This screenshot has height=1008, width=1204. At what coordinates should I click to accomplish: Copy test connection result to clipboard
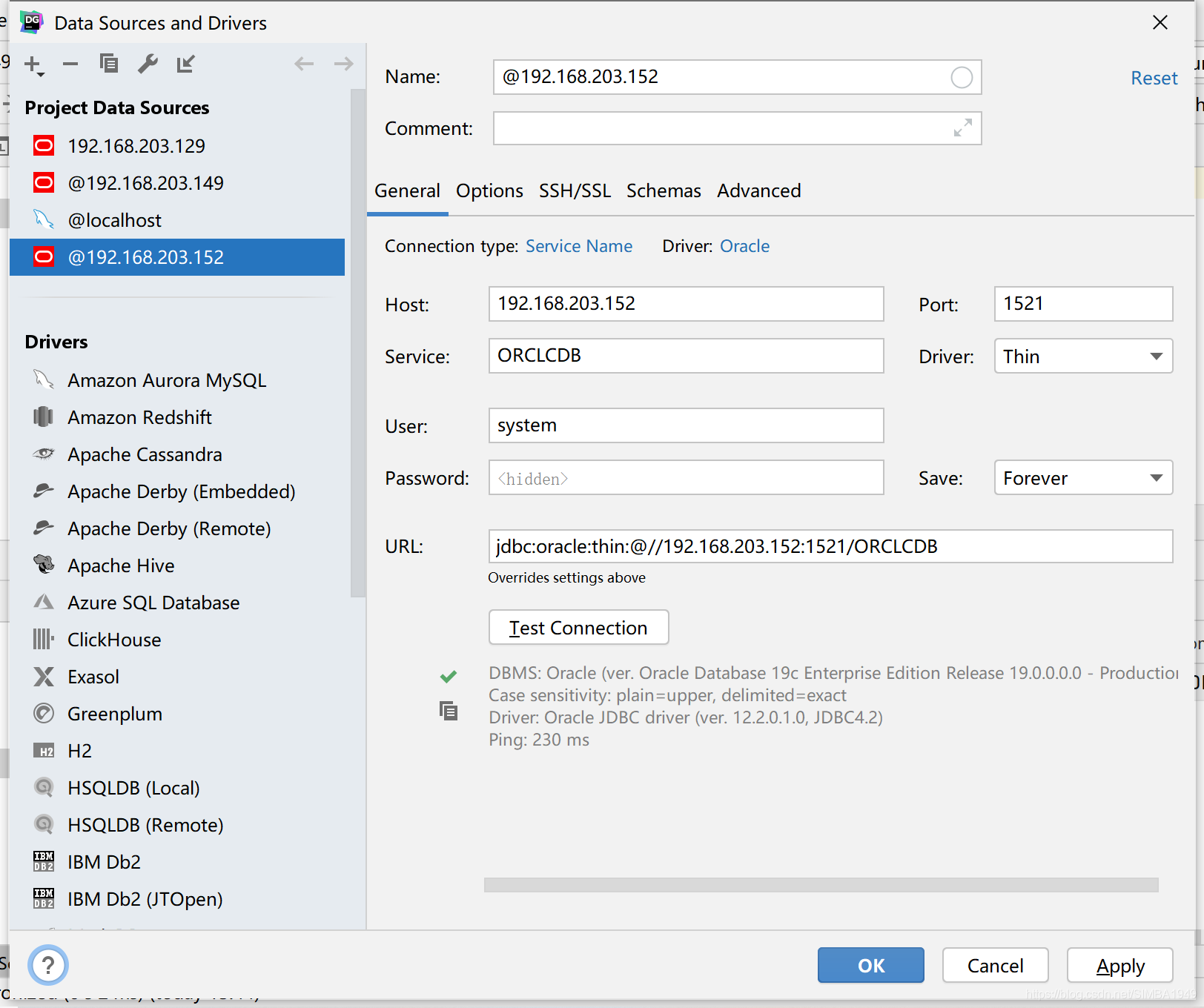tap(448, 712)
